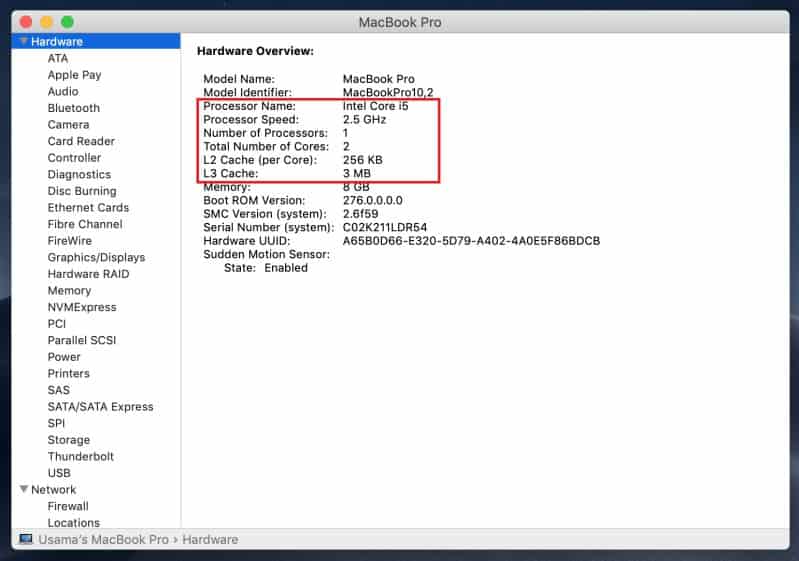The image size is (799, 561).
Task: Select Diagnostics in the sidebar
Action: 79,174
